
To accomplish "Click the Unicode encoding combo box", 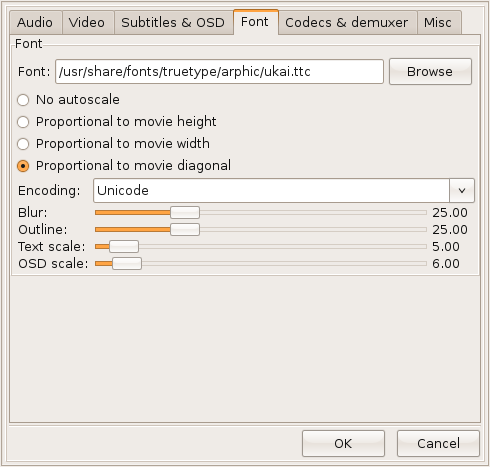I will 284,191.
